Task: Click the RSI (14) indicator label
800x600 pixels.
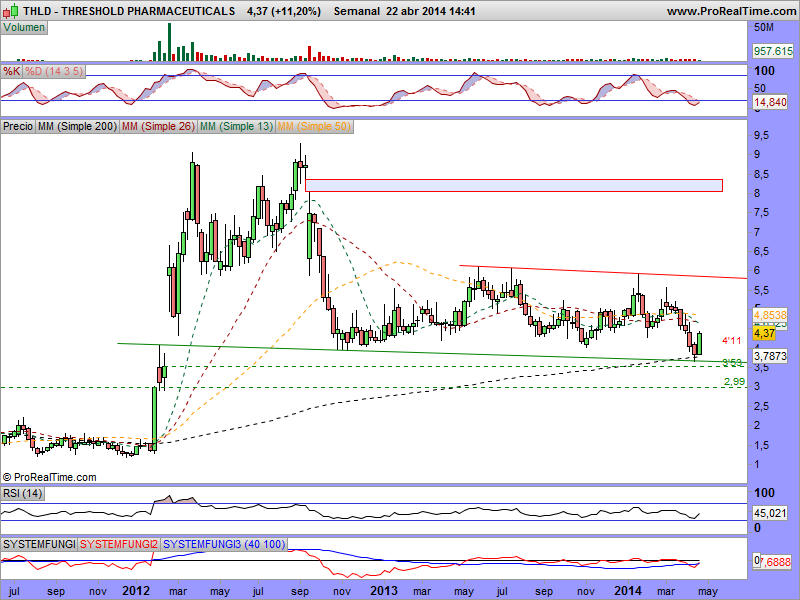Action: tap(22, 493)
